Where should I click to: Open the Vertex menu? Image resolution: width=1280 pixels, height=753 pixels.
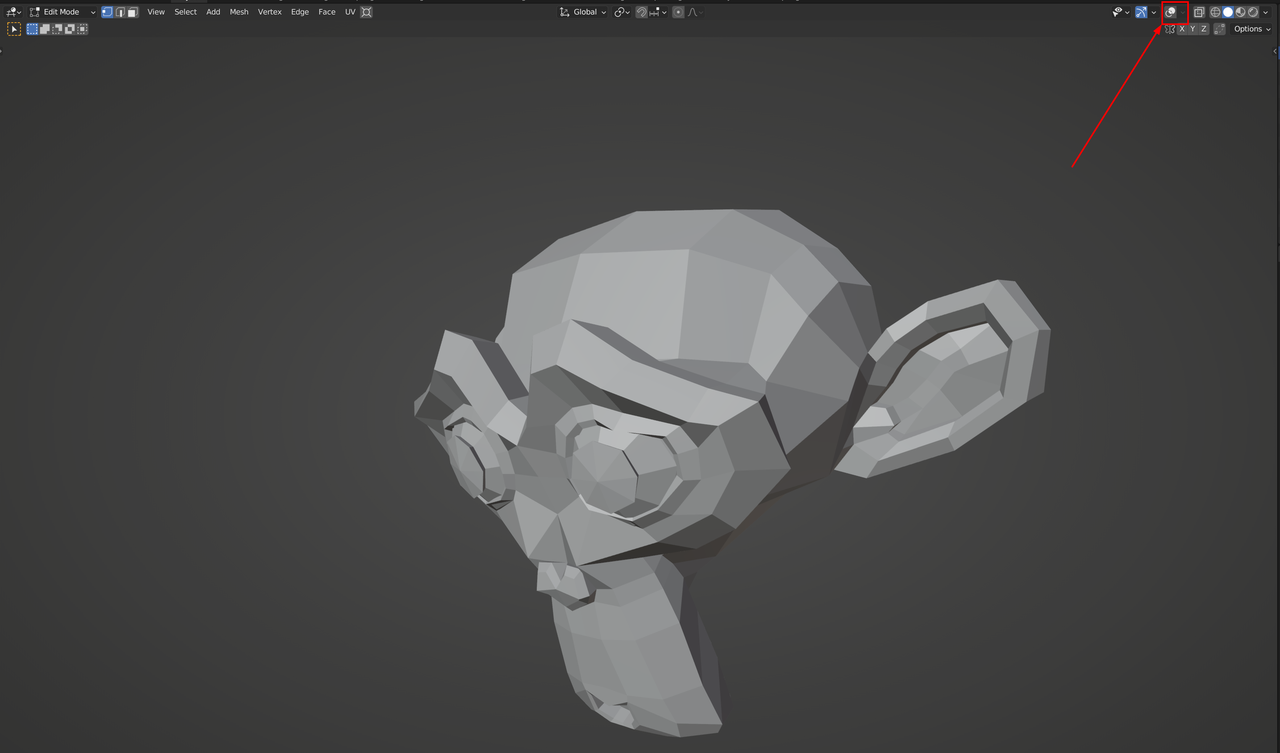click(269, 12)
